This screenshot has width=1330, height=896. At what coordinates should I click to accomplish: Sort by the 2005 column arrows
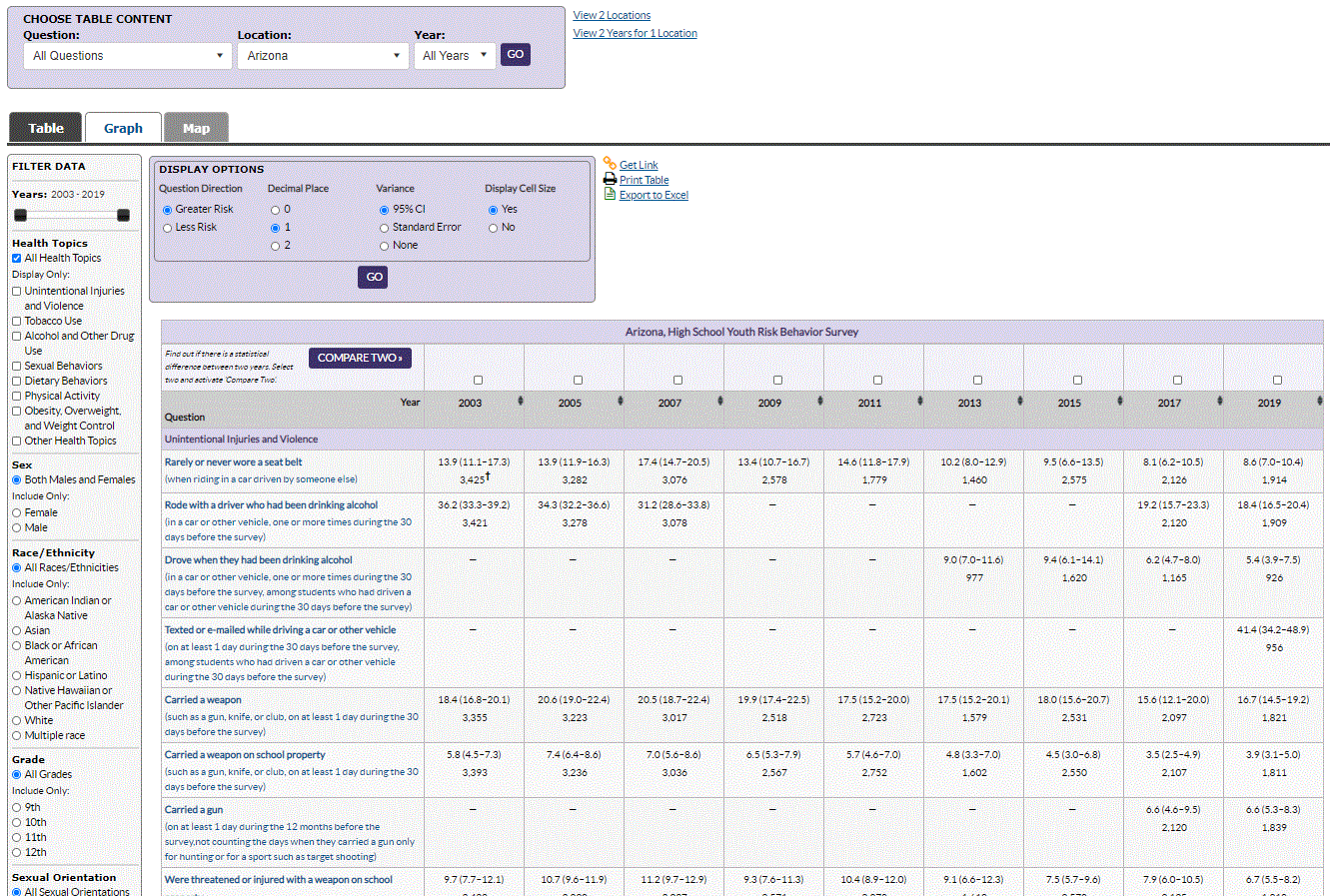[x=620, y=401]
